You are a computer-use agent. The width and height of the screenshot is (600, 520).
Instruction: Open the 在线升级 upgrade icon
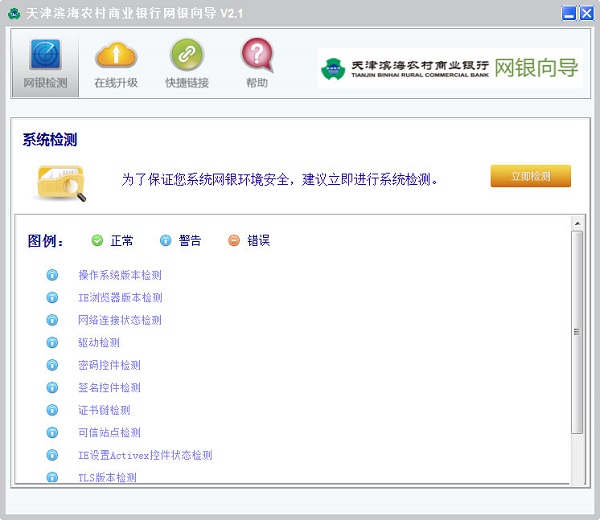[116, 63]
